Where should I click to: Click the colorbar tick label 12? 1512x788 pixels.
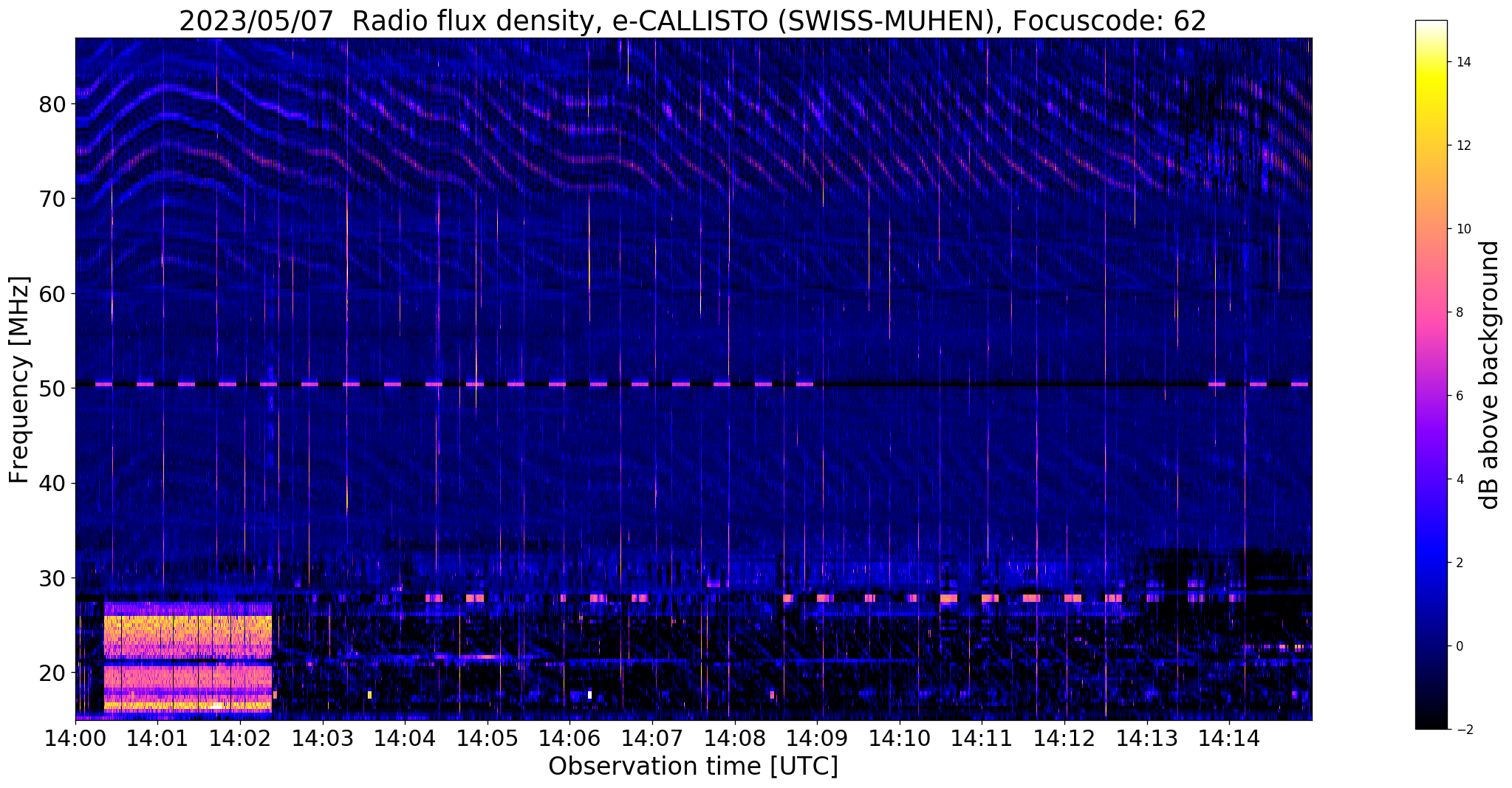tap(1463, 145)
